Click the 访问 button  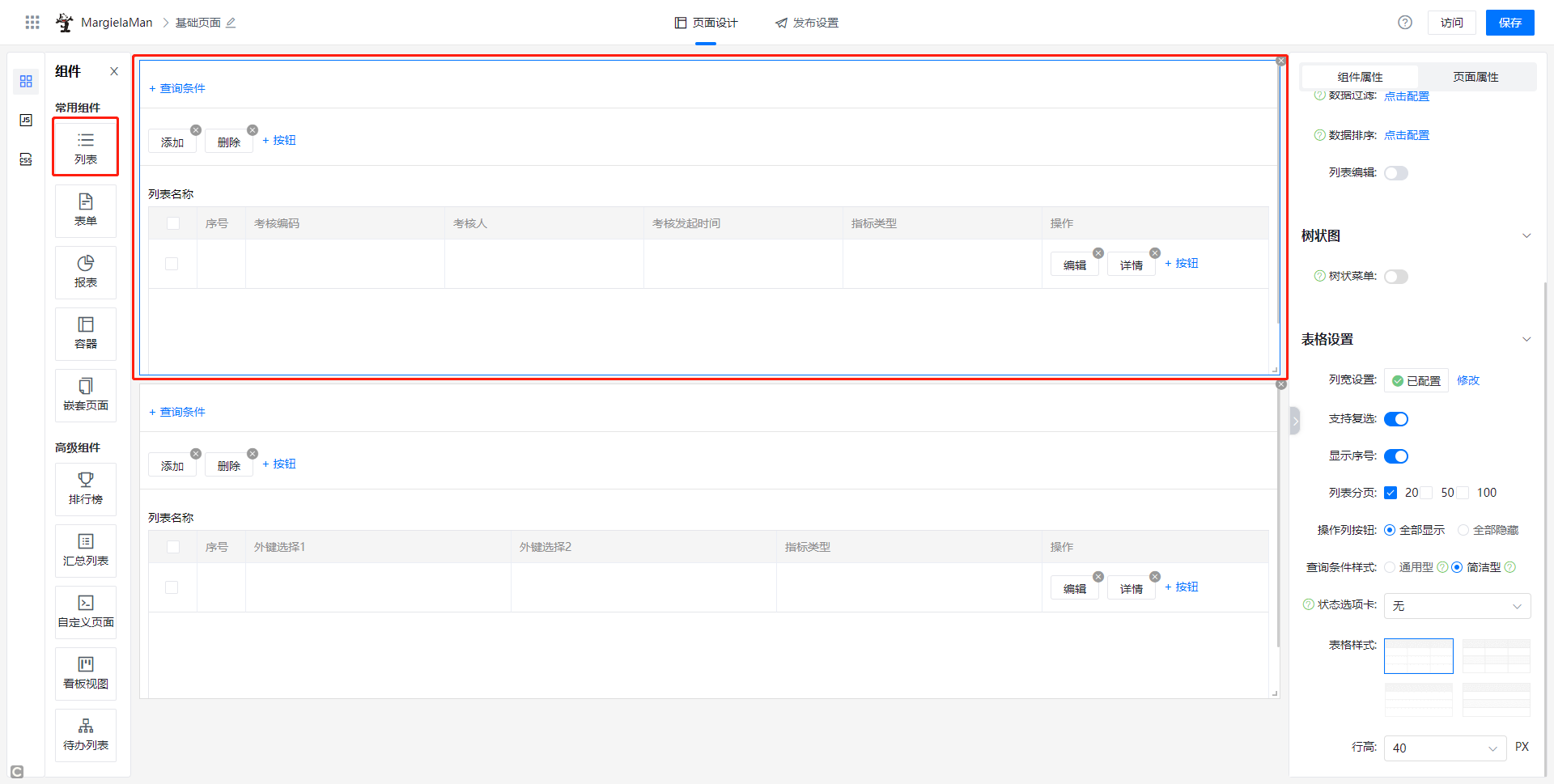coord(1451,23)
